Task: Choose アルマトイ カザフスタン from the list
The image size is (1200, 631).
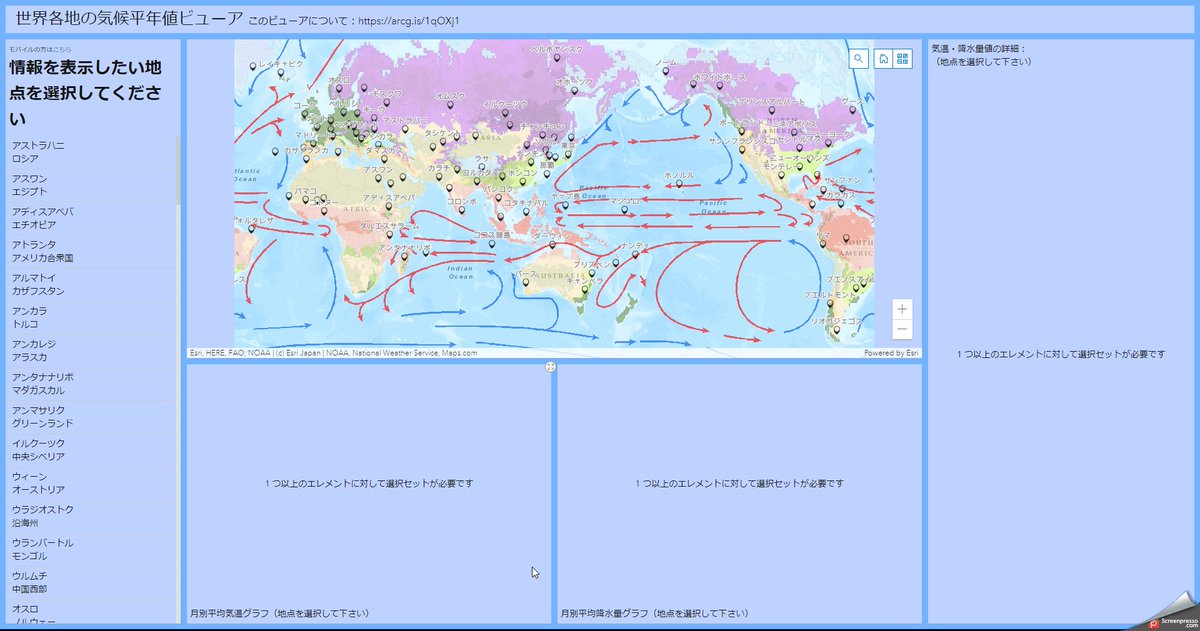Action: (91, 285)
